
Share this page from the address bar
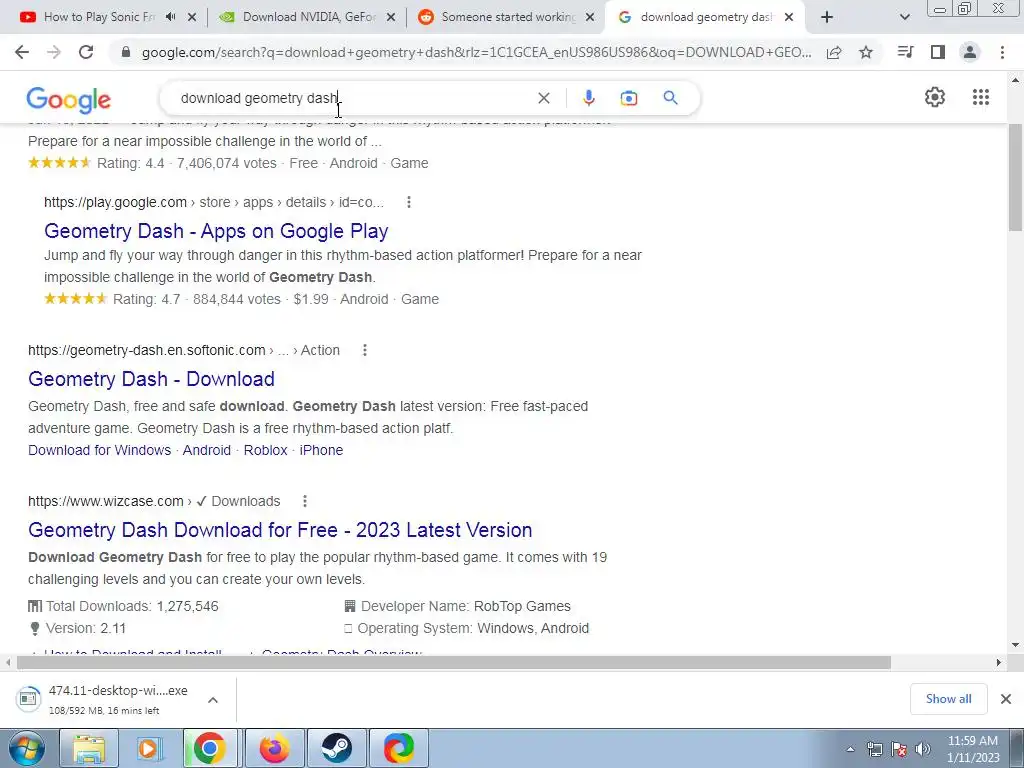pyautogui.click(x=834, y=52)
